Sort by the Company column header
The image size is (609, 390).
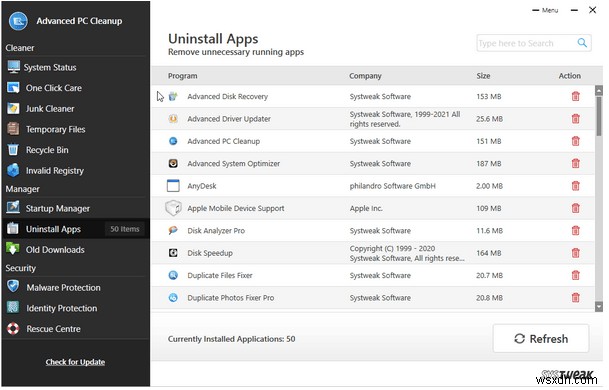click(x=365, y=76)
